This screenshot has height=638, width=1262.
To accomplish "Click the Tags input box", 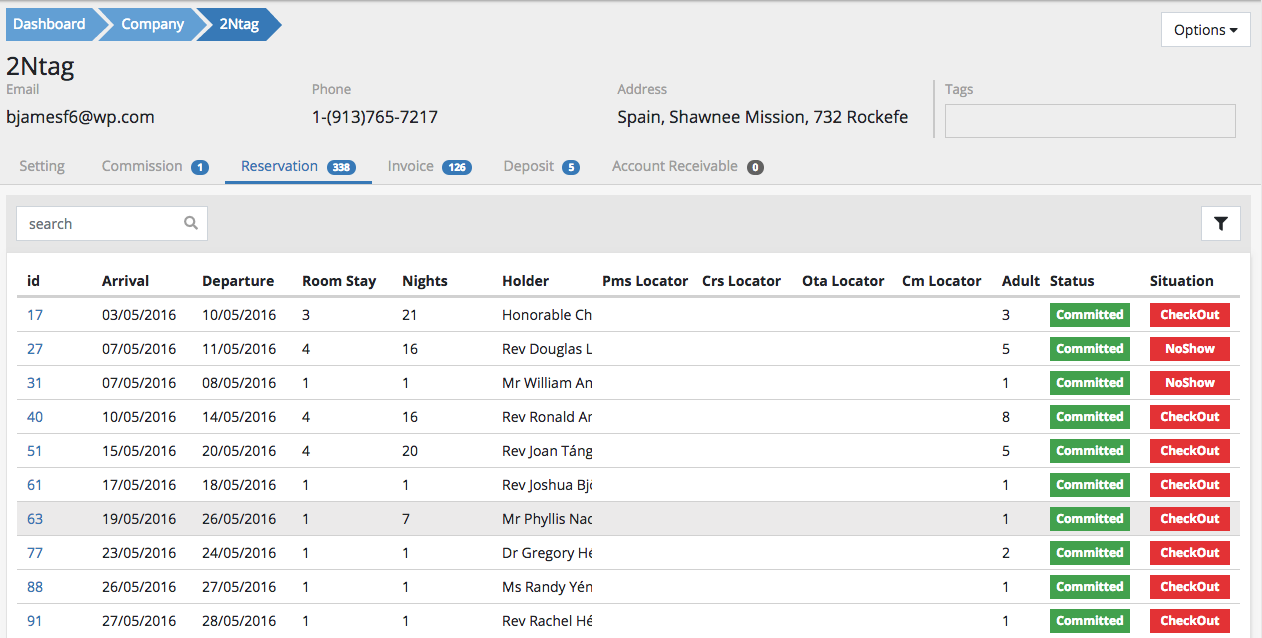I will pyautogui.click(x=1090, y=121).
